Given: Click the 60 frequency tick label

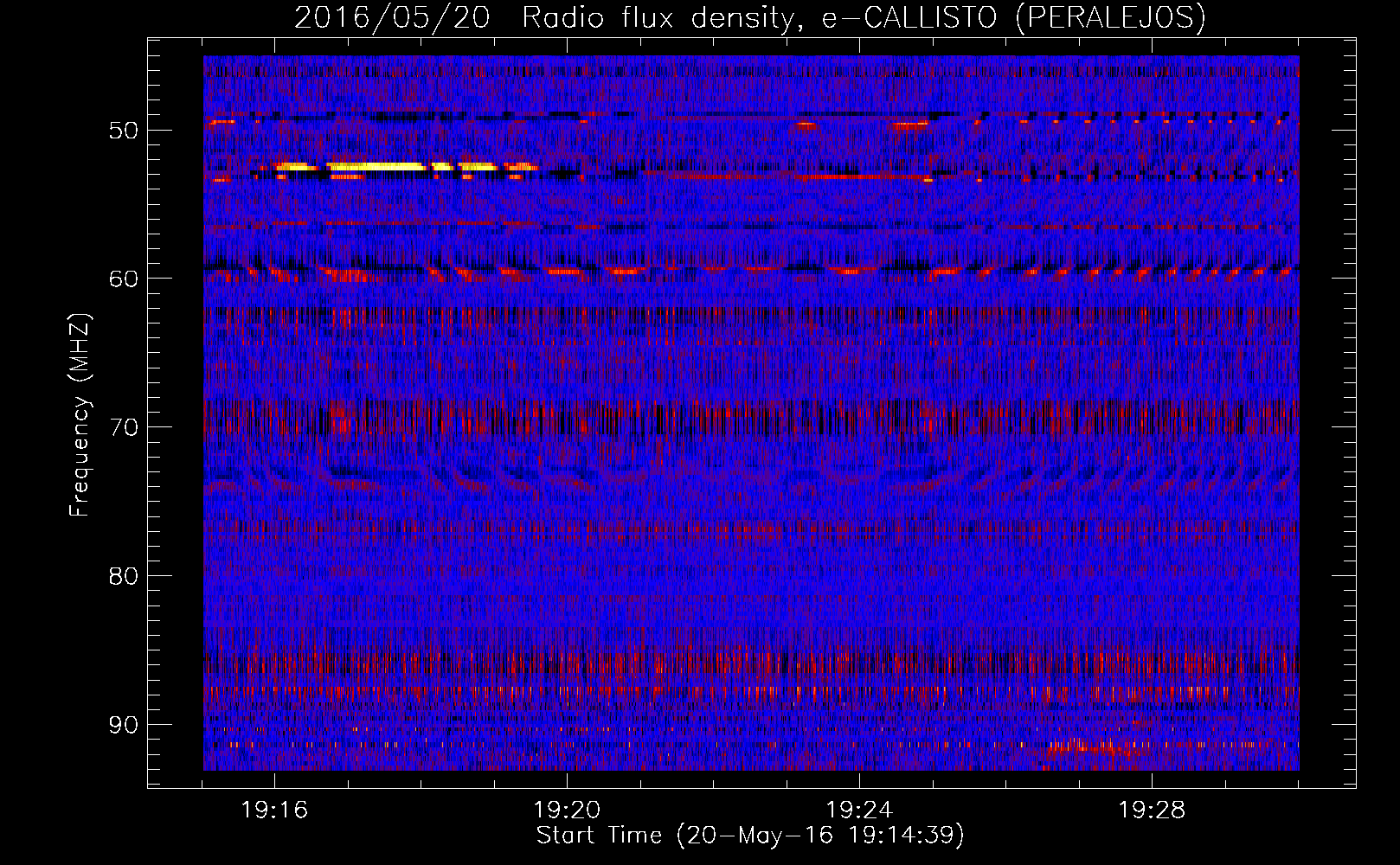Looking at the screenshot, I should (124, 279).
